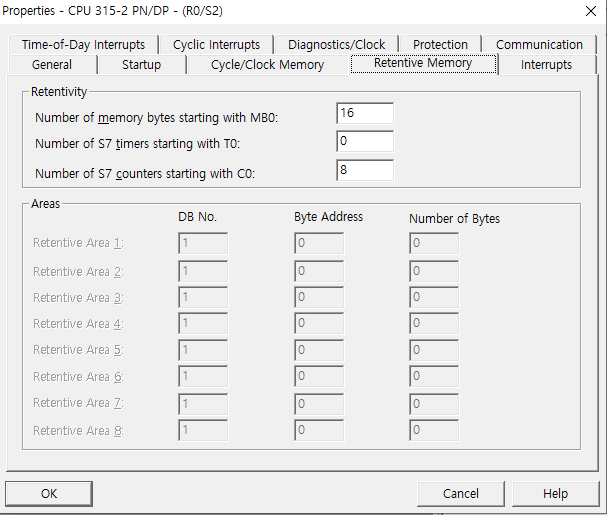
Task: Go to the Protection tab
Action: click(x=440, y=45)
